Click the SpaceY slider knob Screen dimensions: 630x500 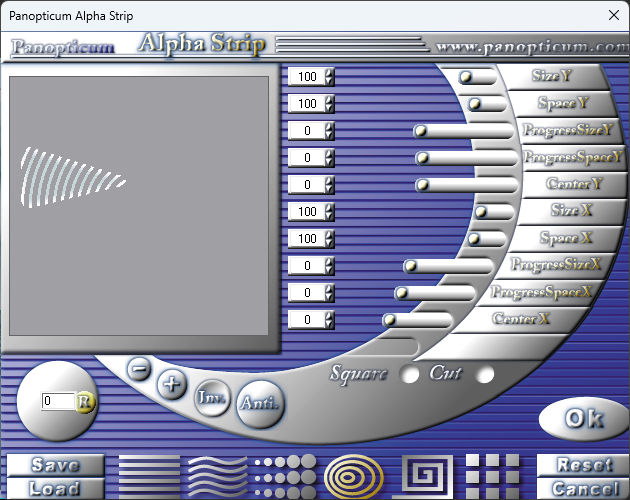point(475,104)
